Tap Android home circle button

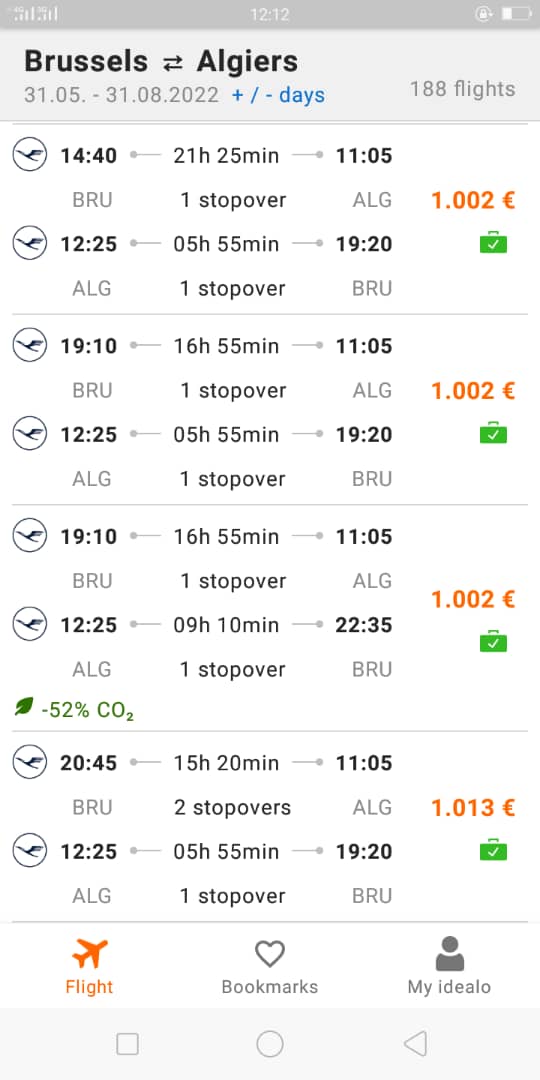coord(270,1043)
